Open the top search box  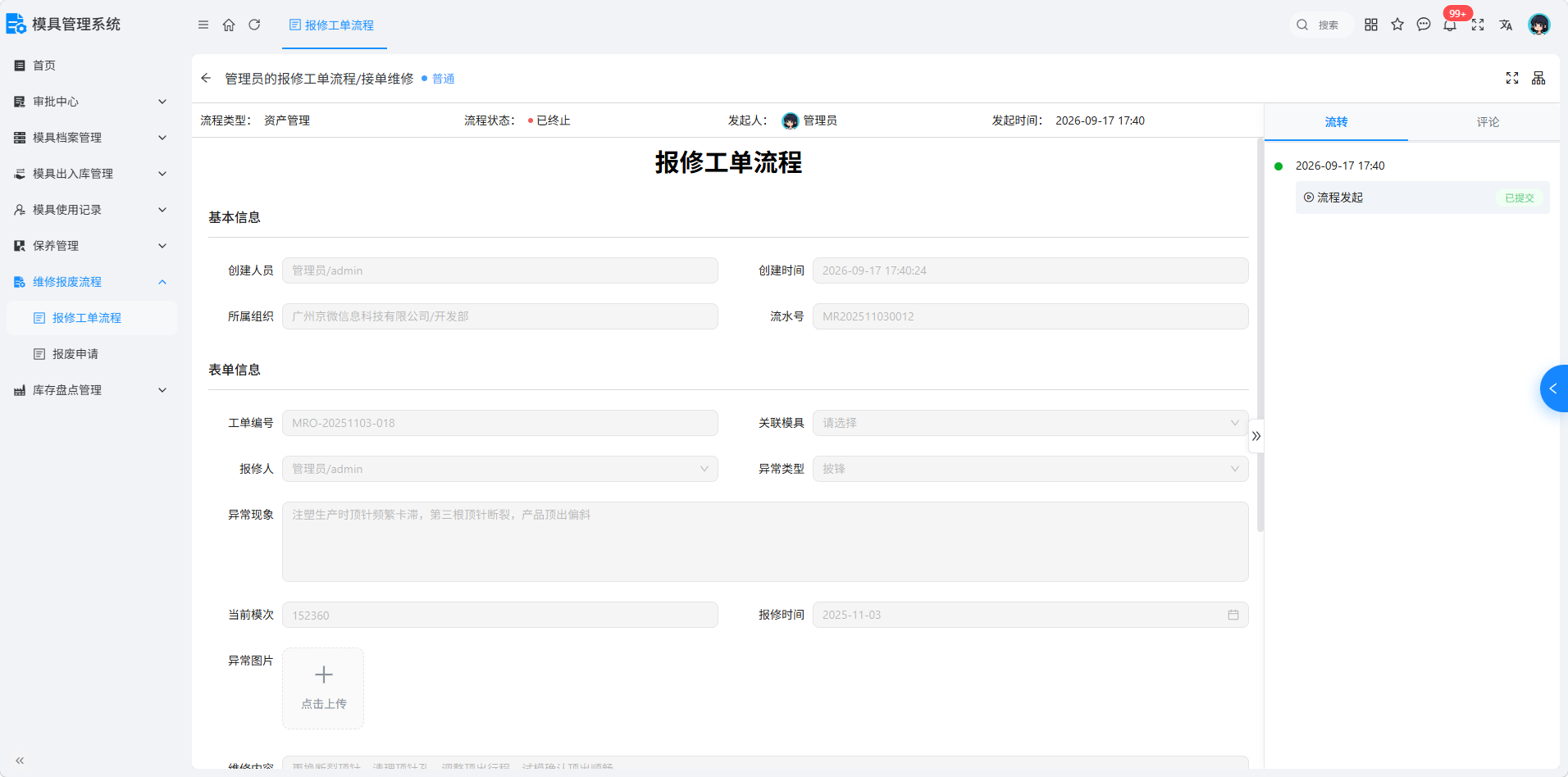(x=1320, y=25)
